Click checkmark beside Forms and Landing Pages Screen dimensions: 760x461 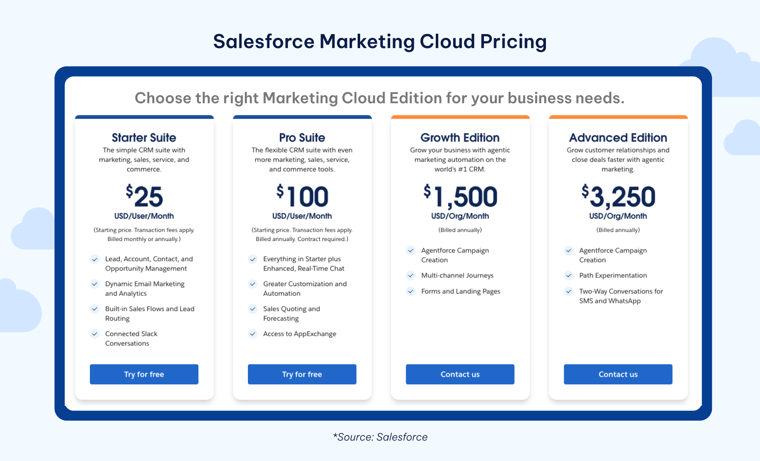pos(411,291)
